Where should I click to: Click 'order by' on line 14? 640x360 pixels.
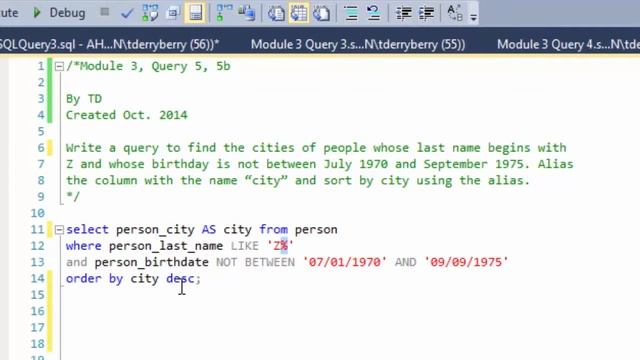[x=94, y=278]
